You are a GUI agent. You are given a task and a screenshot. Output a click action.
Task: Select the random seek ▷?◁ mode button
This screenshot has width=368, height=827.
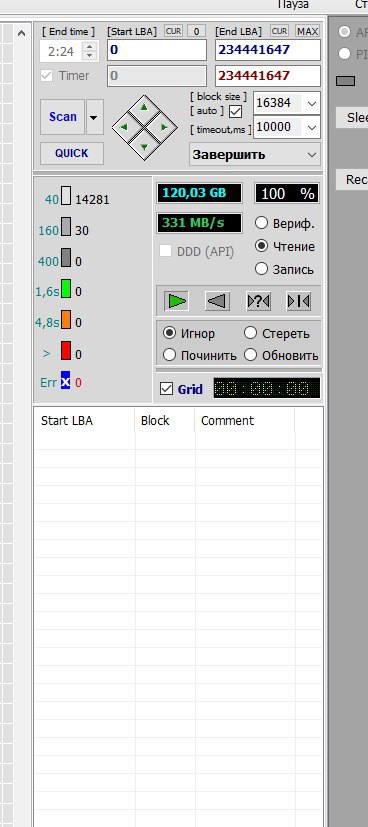[x=258, y=301]
